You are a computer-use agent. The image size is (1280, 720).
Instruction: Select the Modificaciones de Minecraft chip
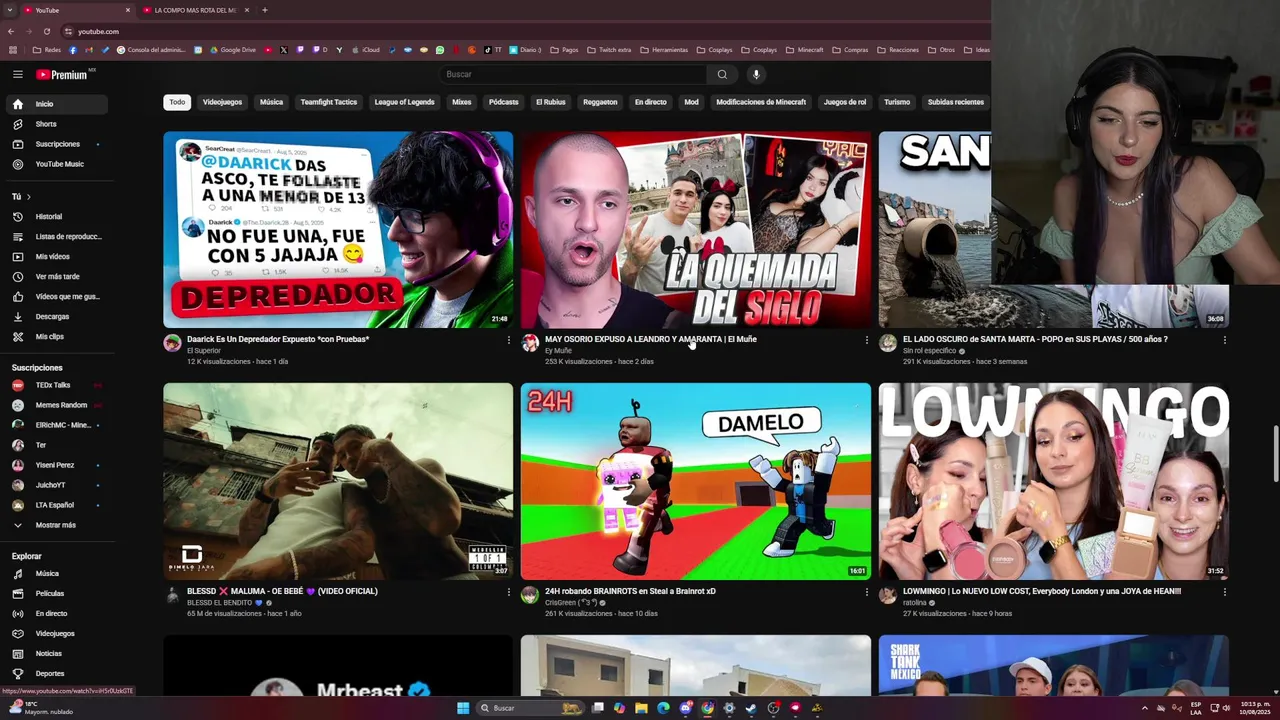point(761,102)
